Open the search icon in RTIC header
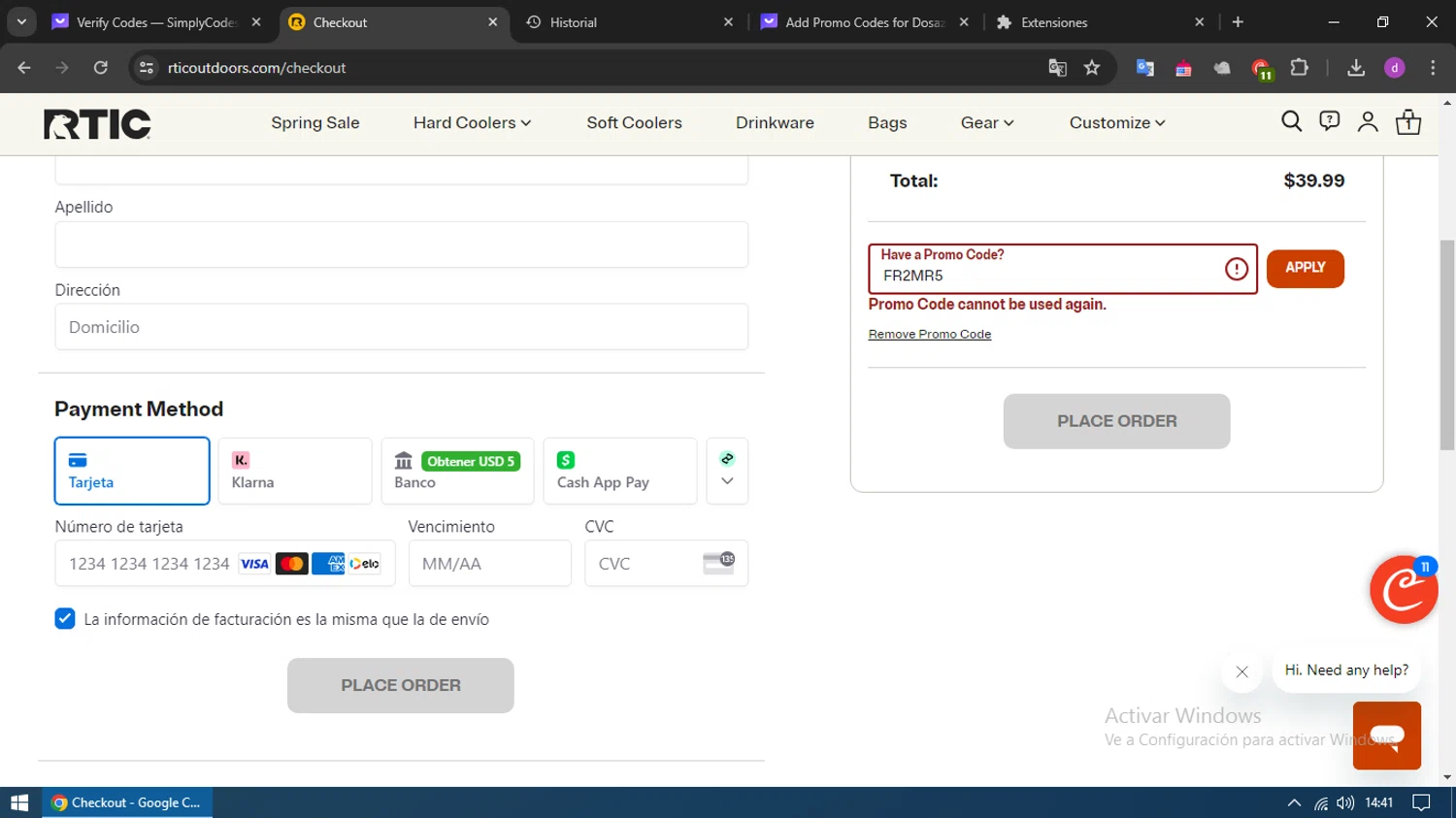Screen dimensions: 1456x818 point(1291,121)
